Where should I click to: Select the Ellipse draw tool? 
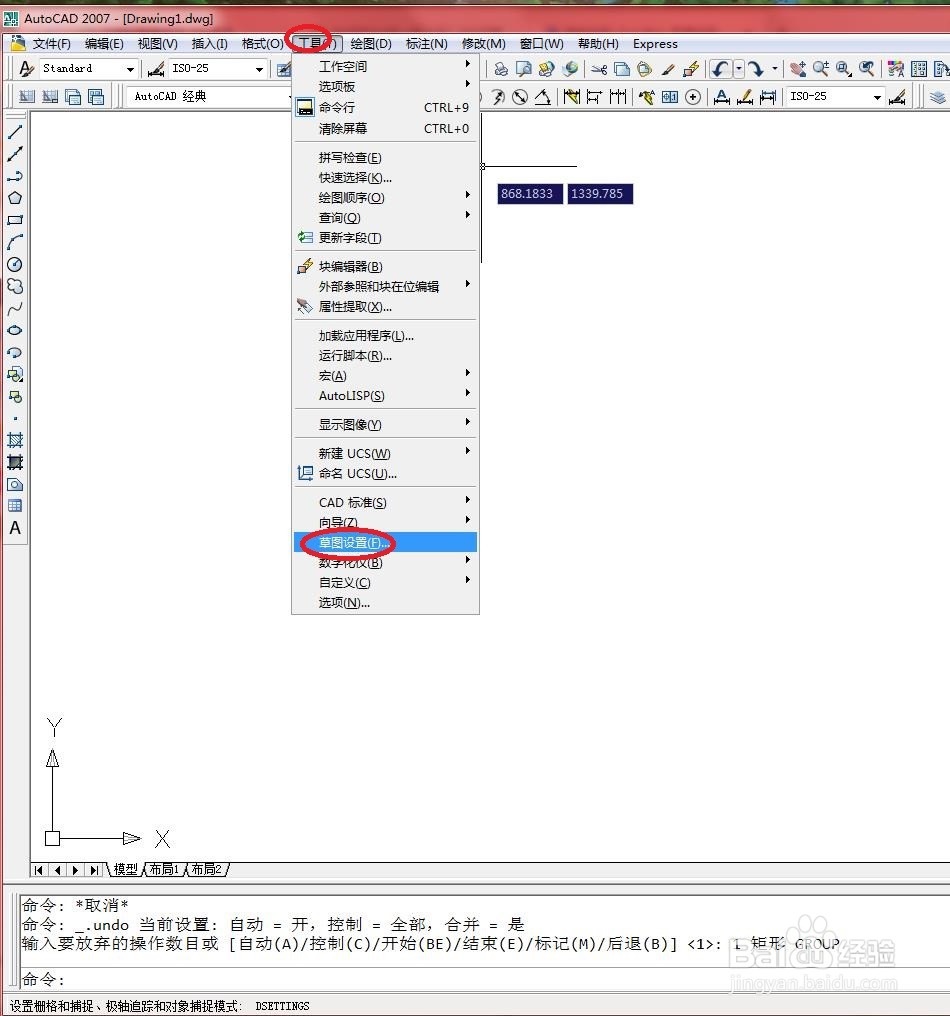pyautogui.click(x=15, y=330)
